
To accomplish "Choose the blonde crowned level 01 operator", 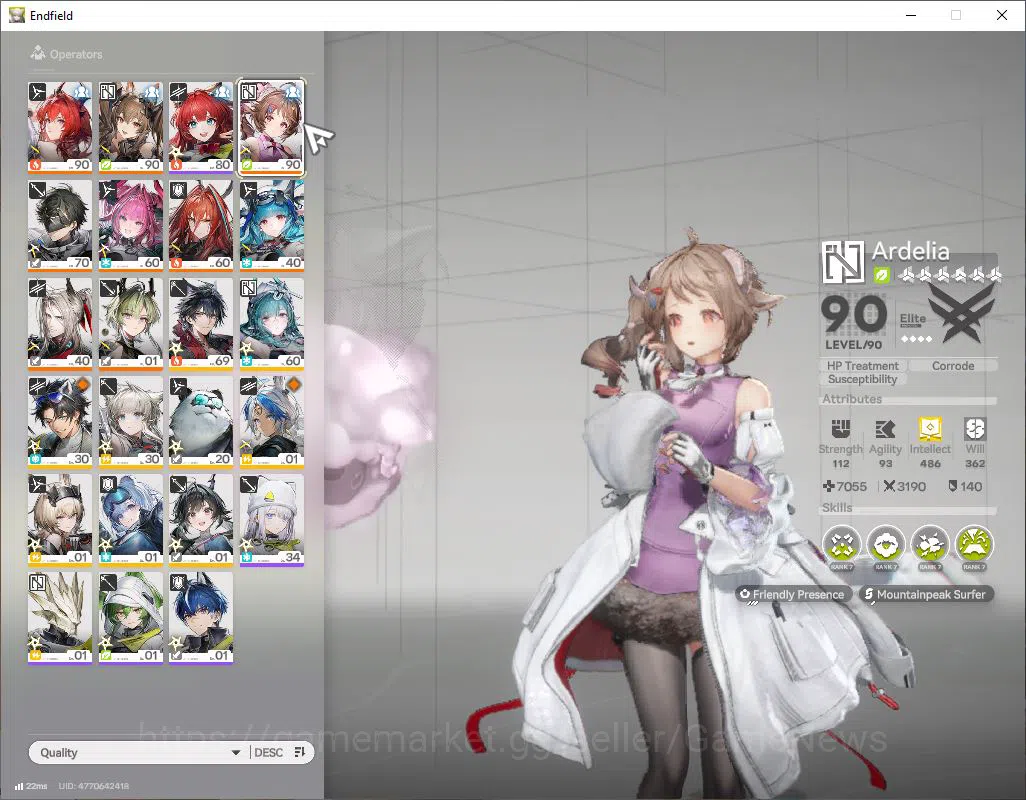I will (x=60, y=519).
